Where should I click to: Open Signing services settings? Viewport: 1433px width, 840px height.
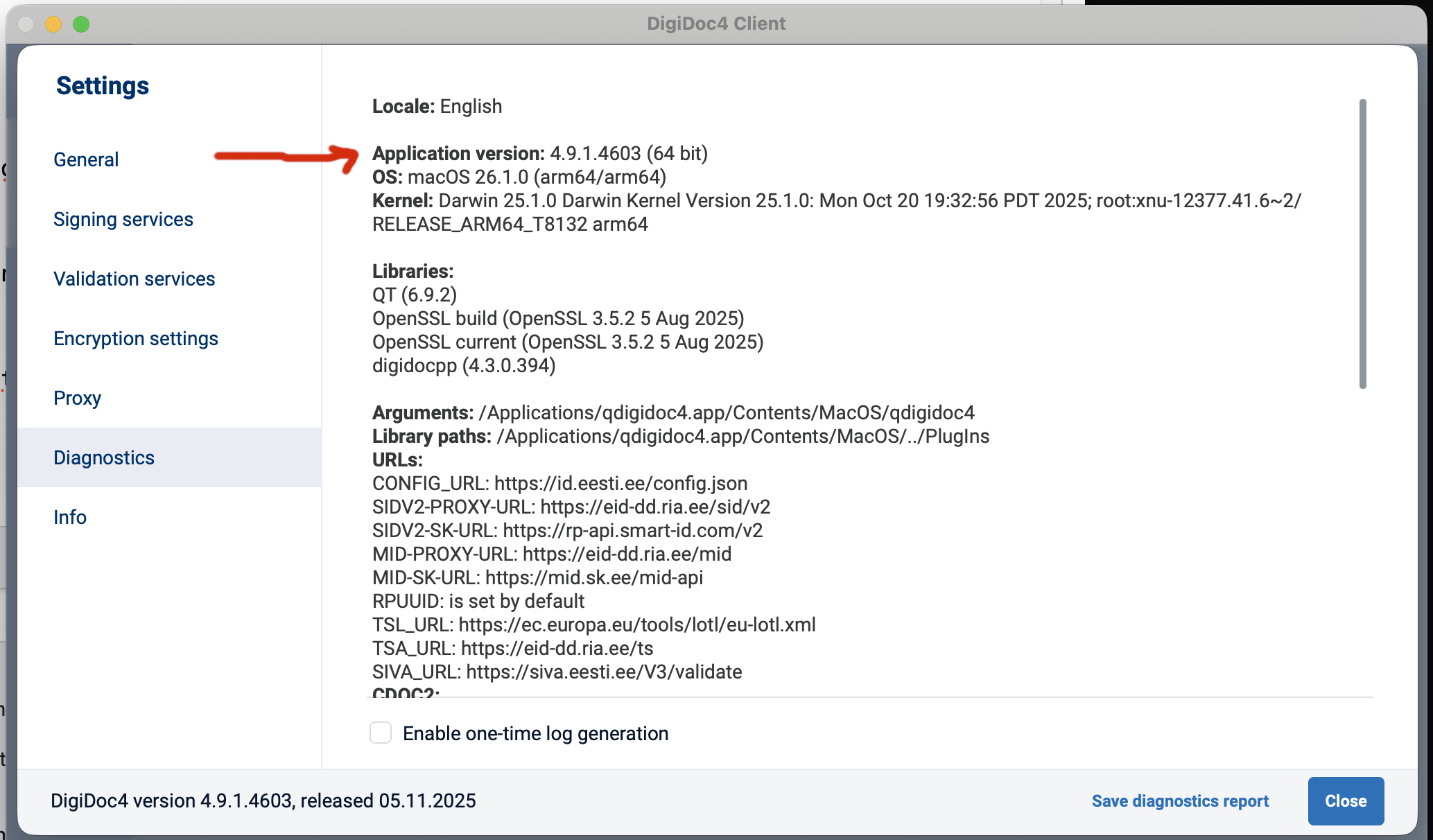pos(123,219)
